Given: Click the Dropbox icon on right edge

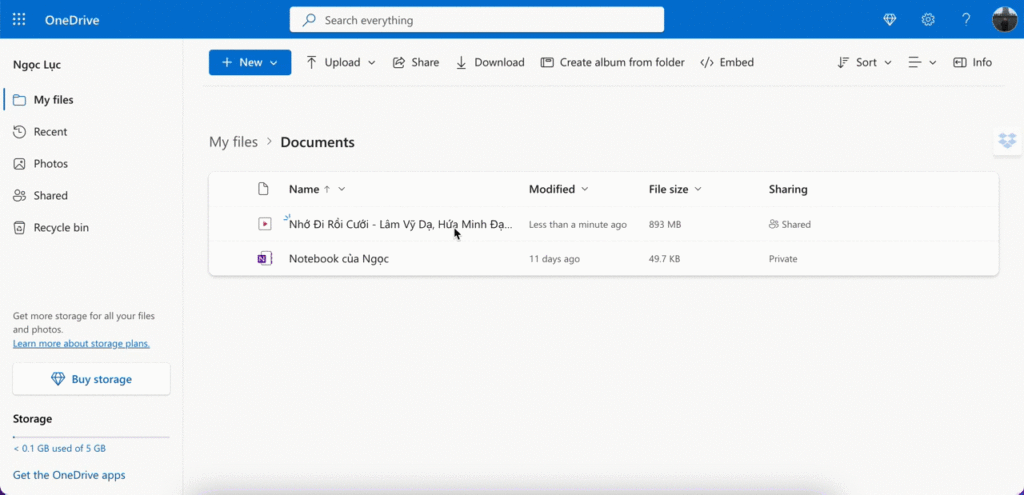Looking at the screenshot, I should tap(1007, 141).
